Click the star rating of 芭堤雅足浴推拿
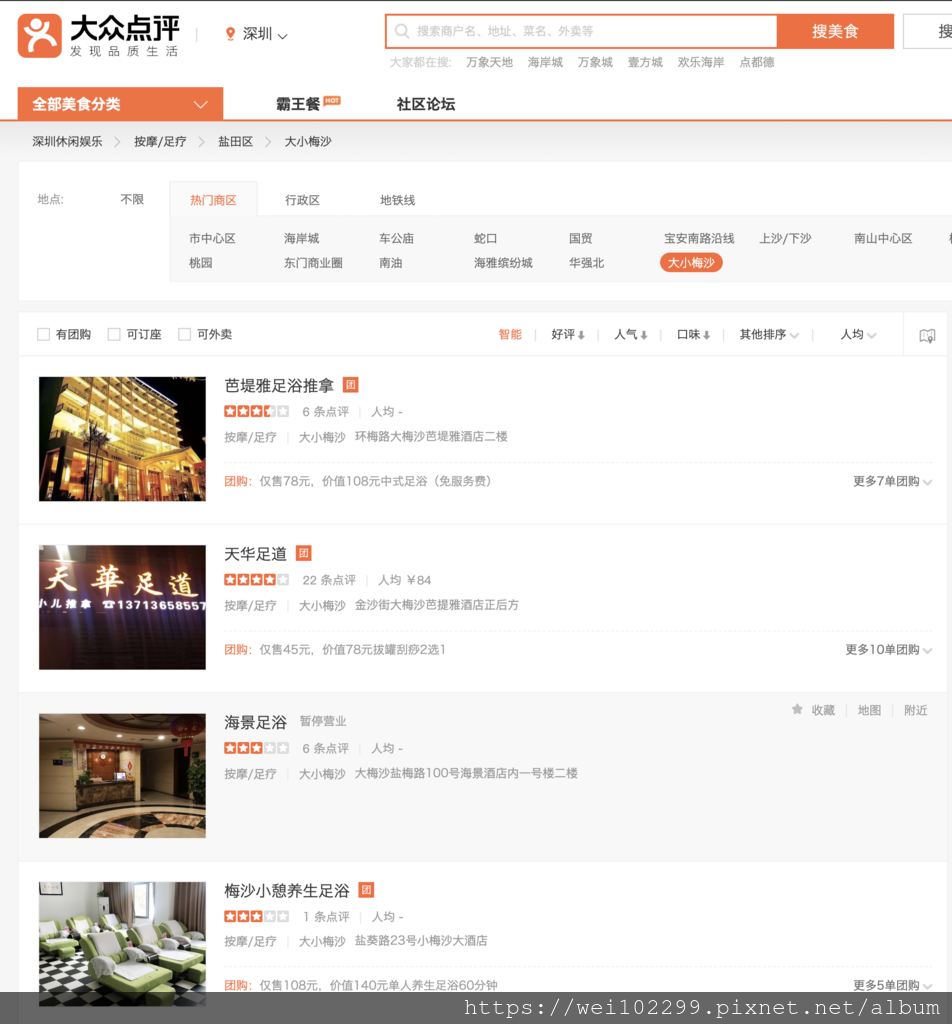952x1024 pixels. click(x=257, y=411)
